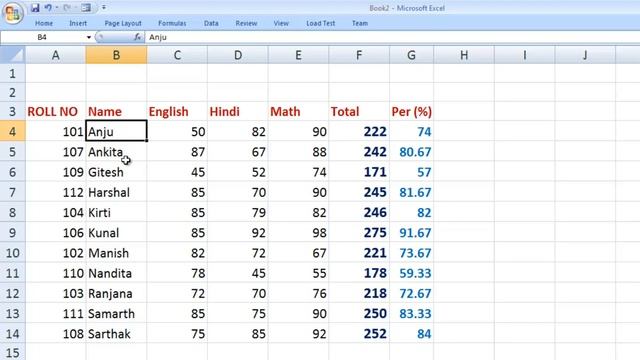Click percentage value 91.67
Screen dimensions: 640x360
coord(411,233)
